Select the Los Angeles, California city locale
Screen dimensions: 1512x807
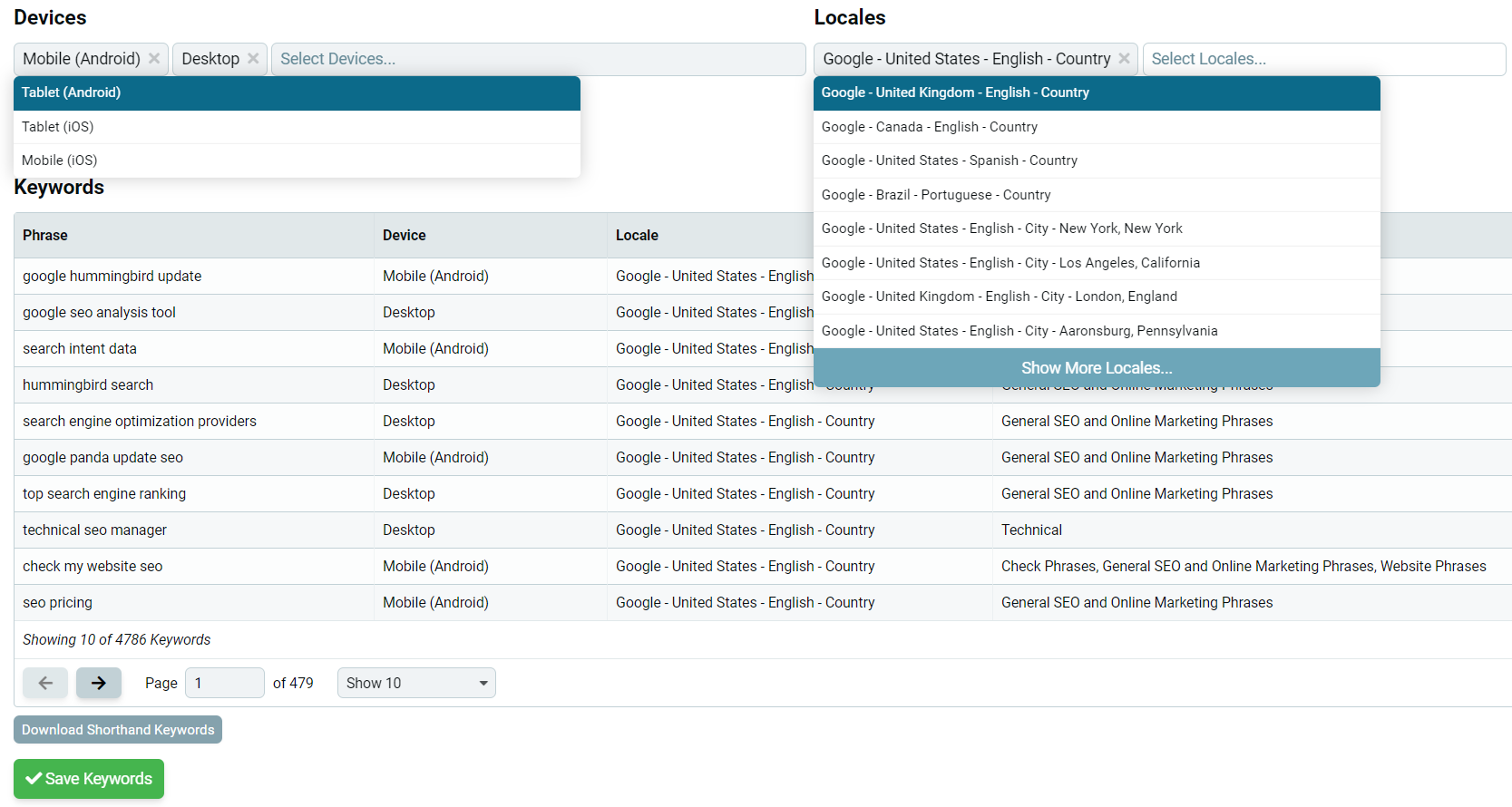(x=1097, y=263)
